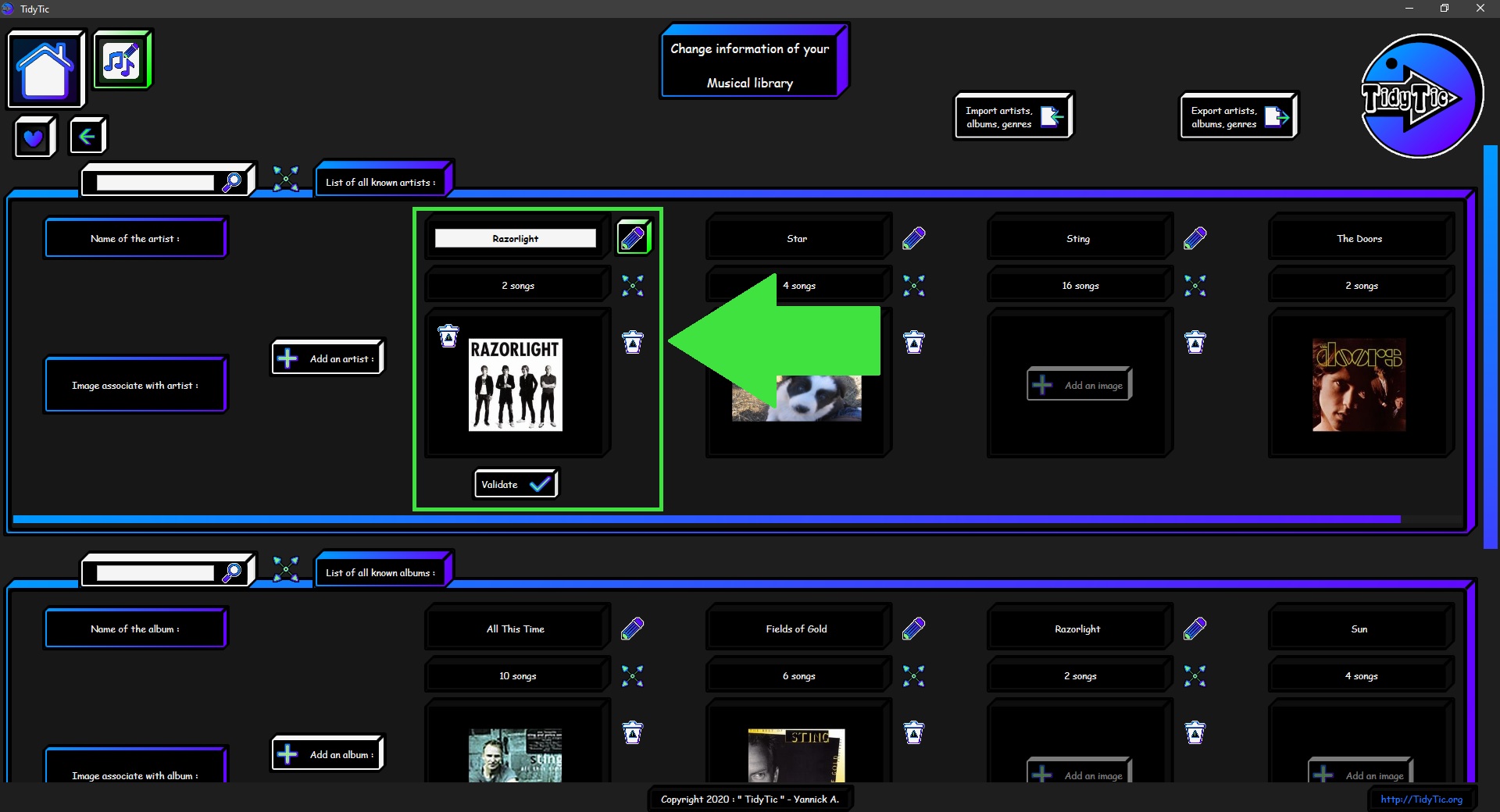
Task: Validate the Razorlight artist changes
Action: [516, 484]
